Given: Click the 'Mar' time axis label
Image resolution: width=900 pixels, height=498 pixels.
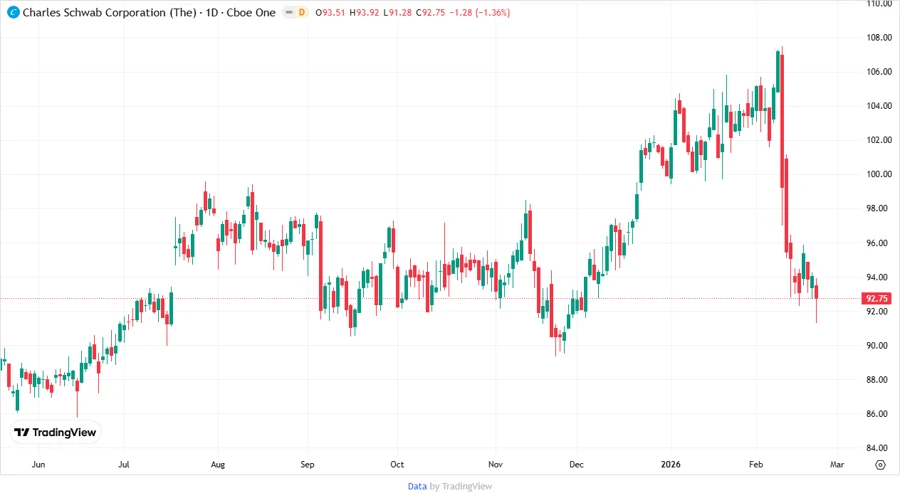Looking at the screenshot, I should tap(837, 464).
